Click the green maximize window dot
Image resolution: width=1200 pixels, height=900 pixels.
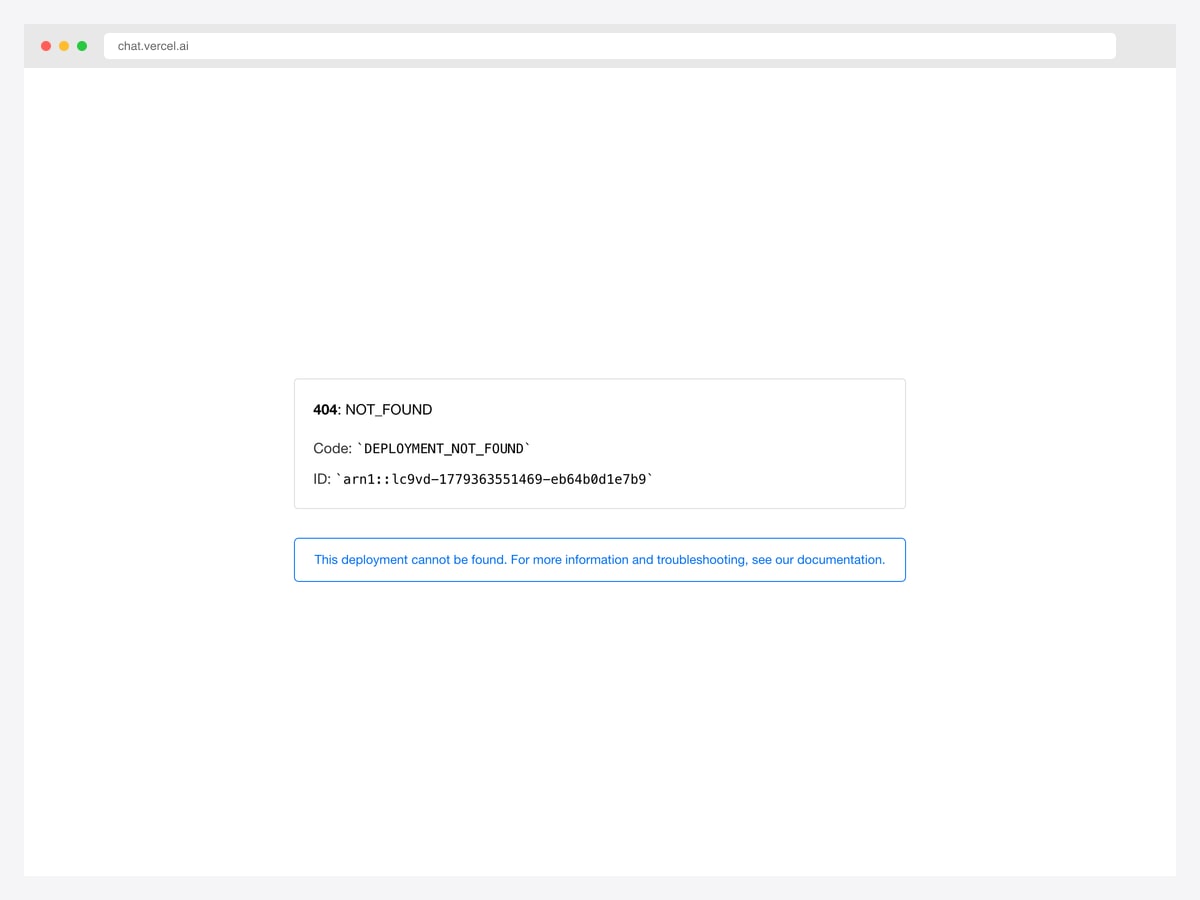82,46
